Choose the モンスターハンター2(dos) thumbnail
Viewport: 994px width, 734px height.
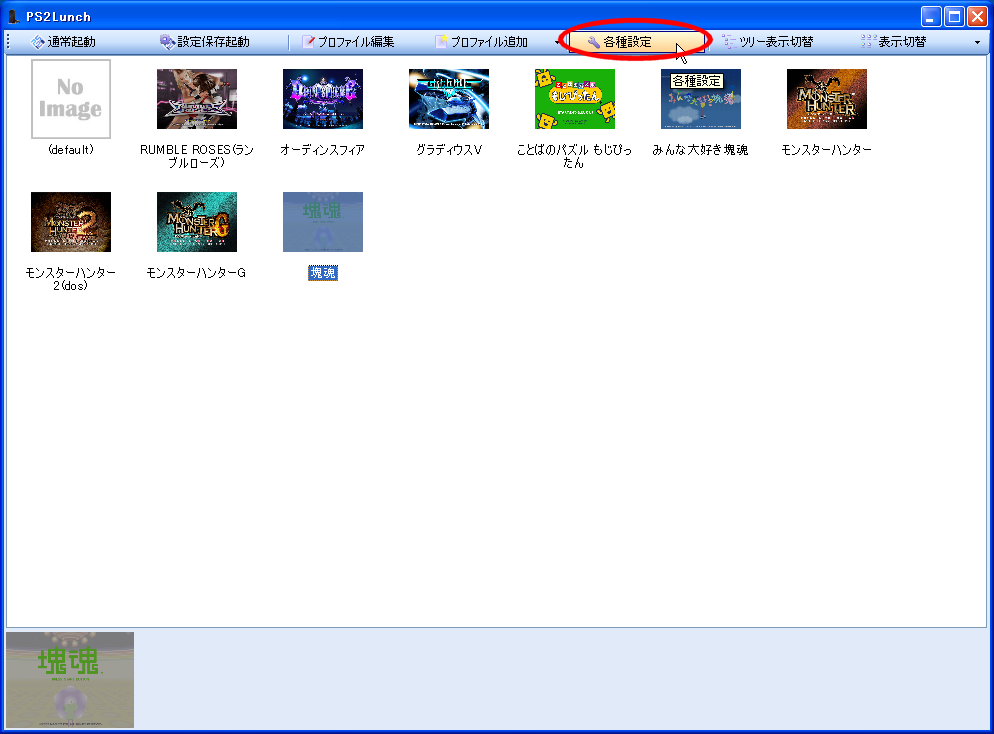coord(71,222)
